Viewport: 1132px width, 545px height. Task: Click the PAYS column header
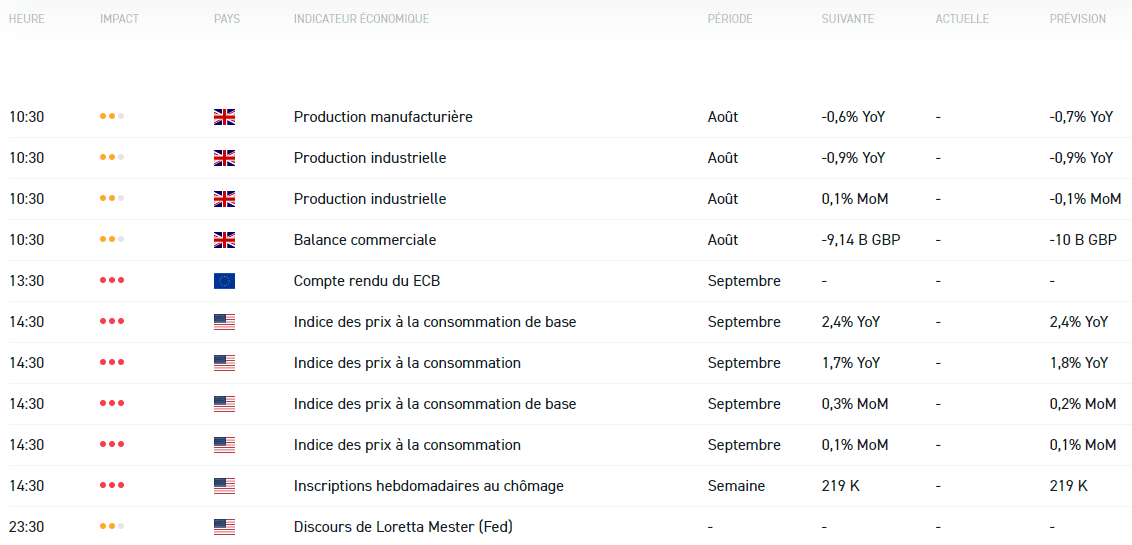tap(227, 19)
